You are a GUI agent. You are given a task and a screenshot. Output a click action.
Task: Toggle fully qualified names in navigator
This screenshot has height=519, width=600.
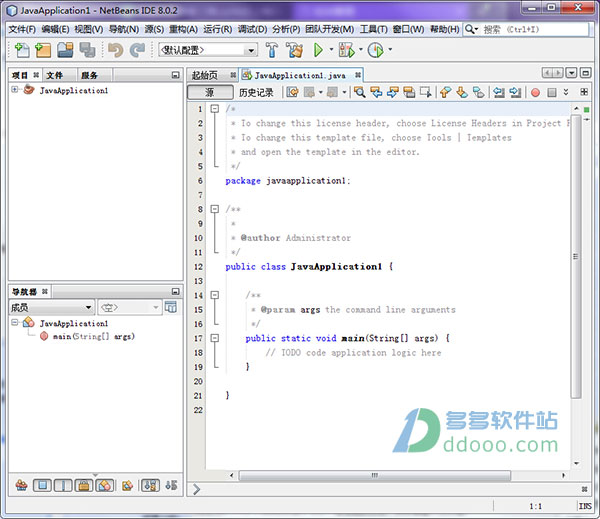coord(127,485)
